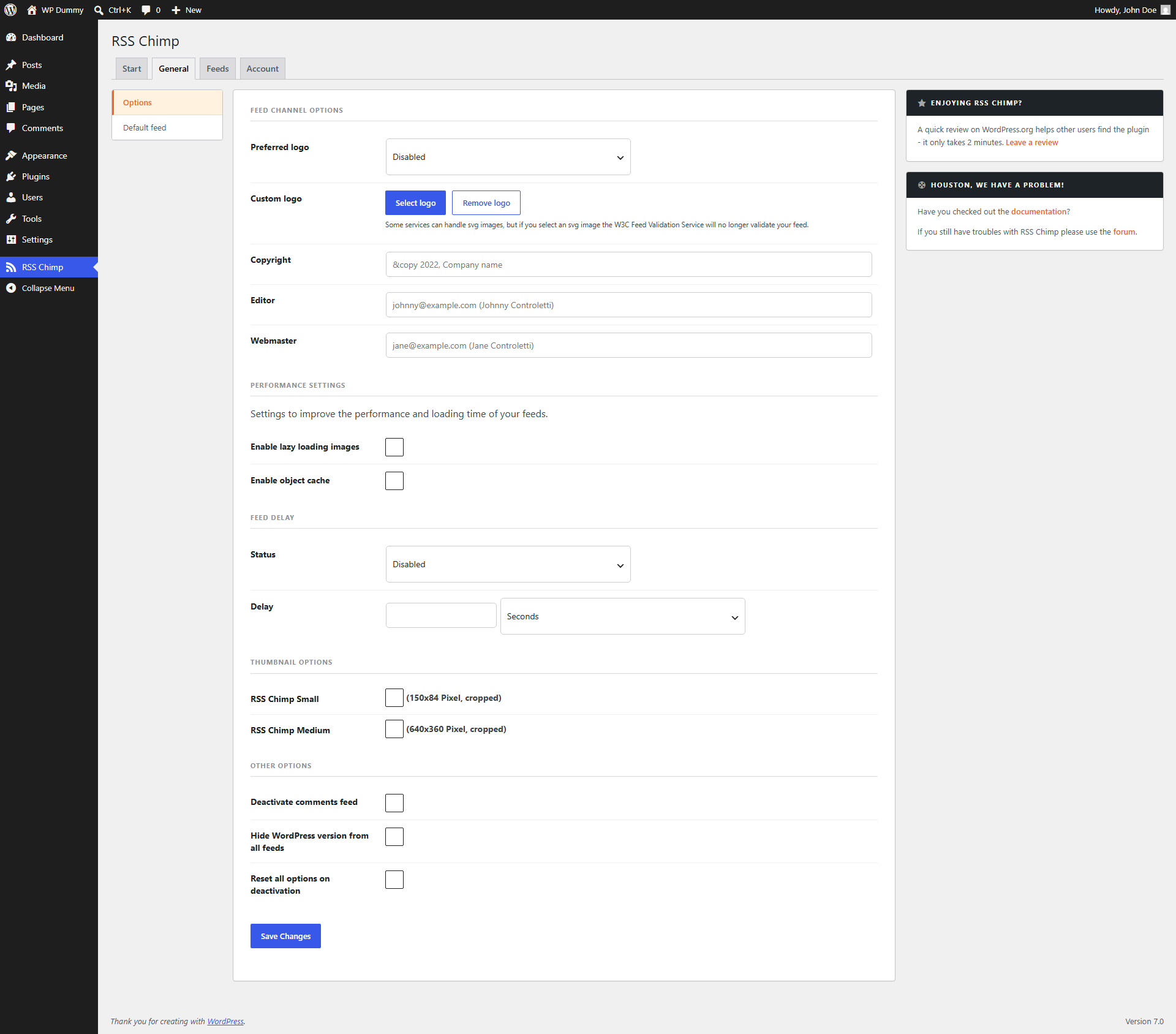Toggle Hide WordPress version from all feeds
1176x1034 pixels.
point(394,837)
